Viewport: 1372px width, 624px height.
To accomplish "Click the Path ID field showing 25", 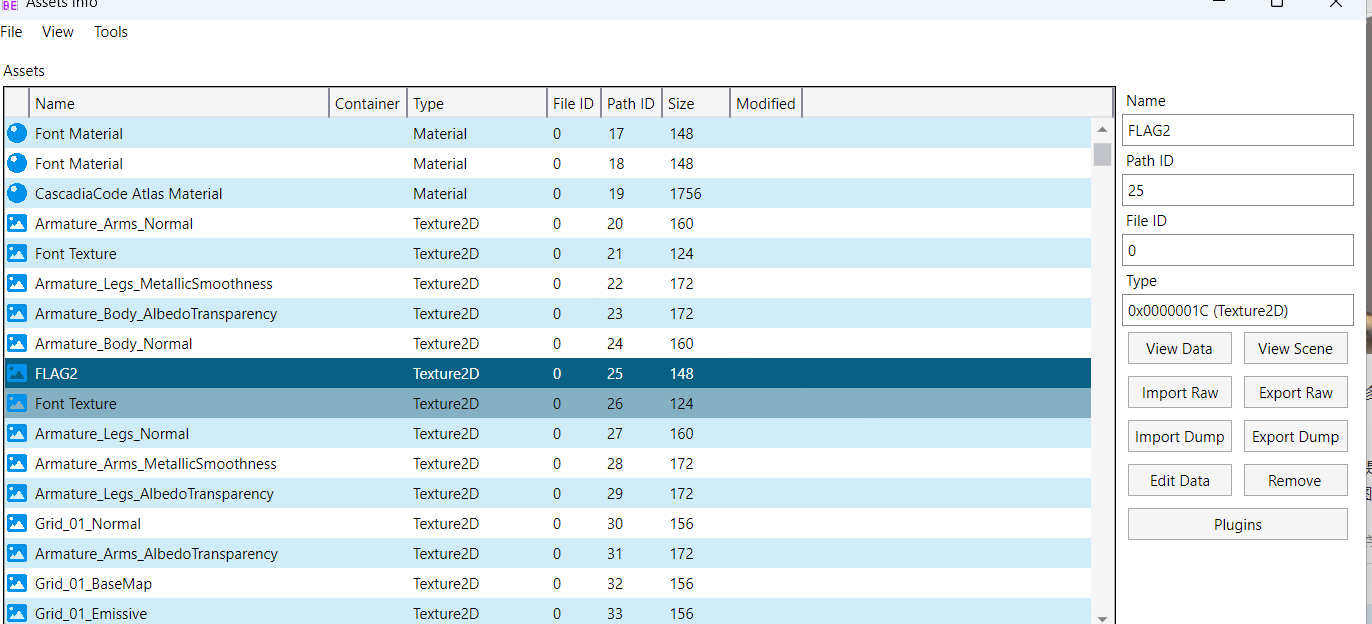I will [x=1238, y=190].
